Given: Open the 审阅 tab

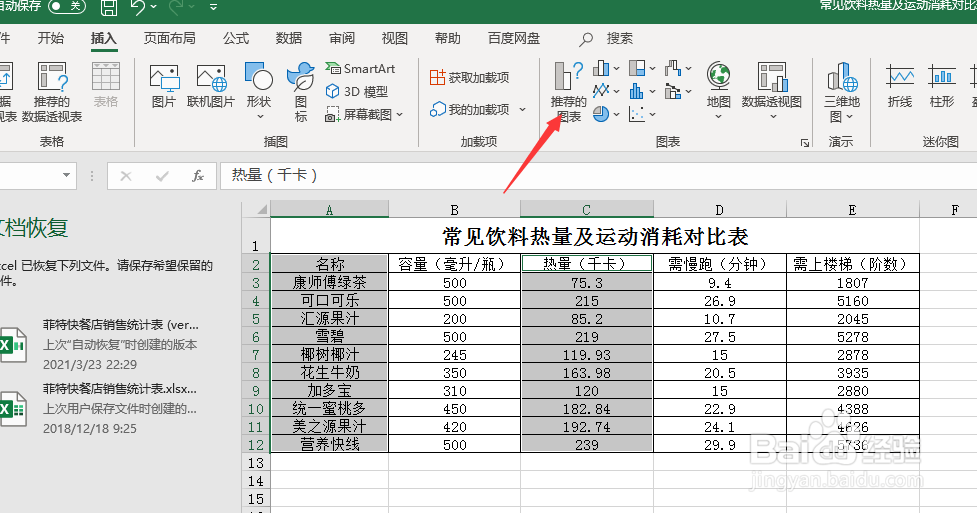Looking at the screenshot, I should coord(342,39).
